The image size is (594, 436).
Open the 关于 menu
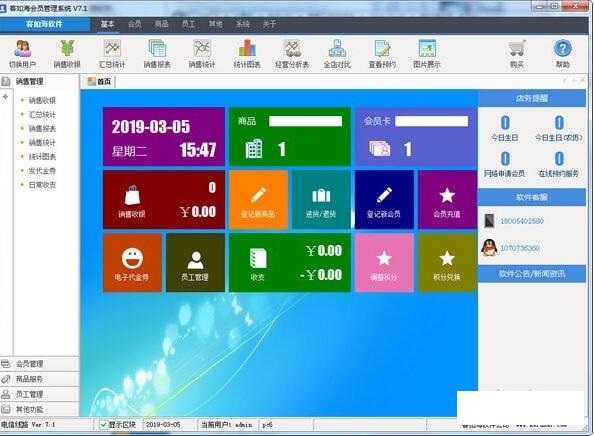(269, 24)
